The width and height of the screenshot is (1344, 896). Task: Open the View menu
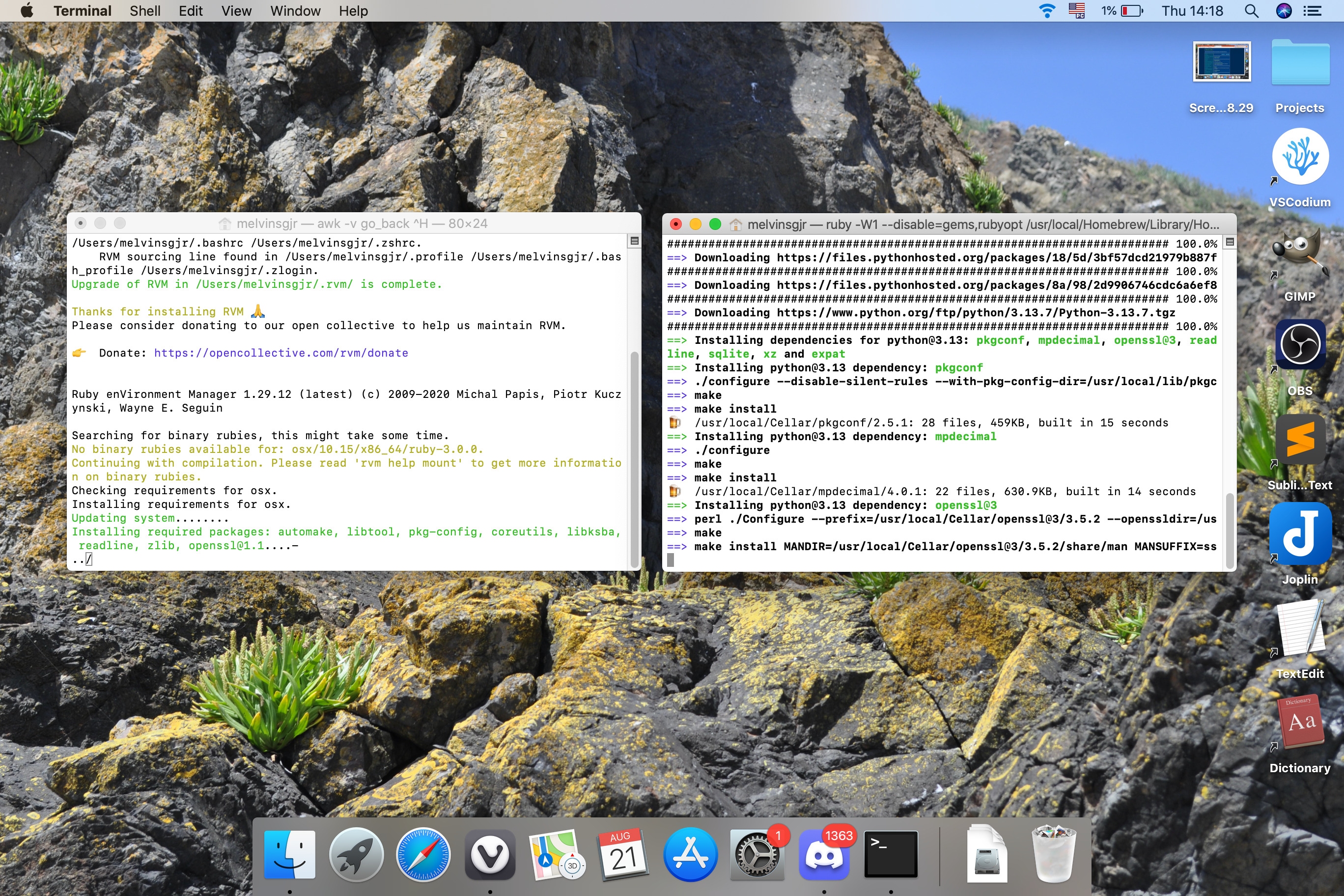point(236,11)
